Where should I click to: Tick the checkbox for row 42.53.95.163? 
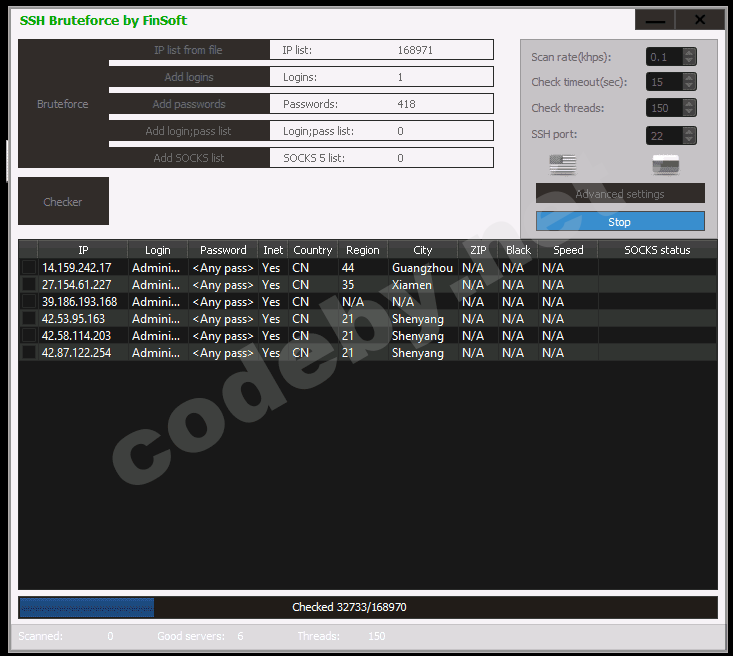pos(29,318)
